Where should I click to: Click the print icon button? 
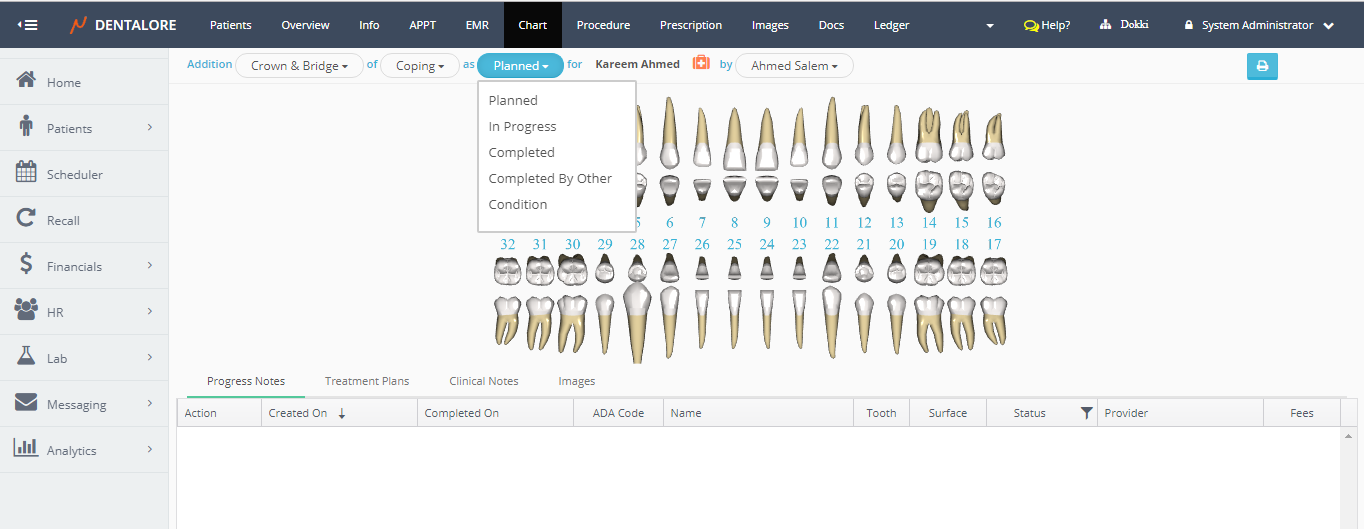(1261, 66)
